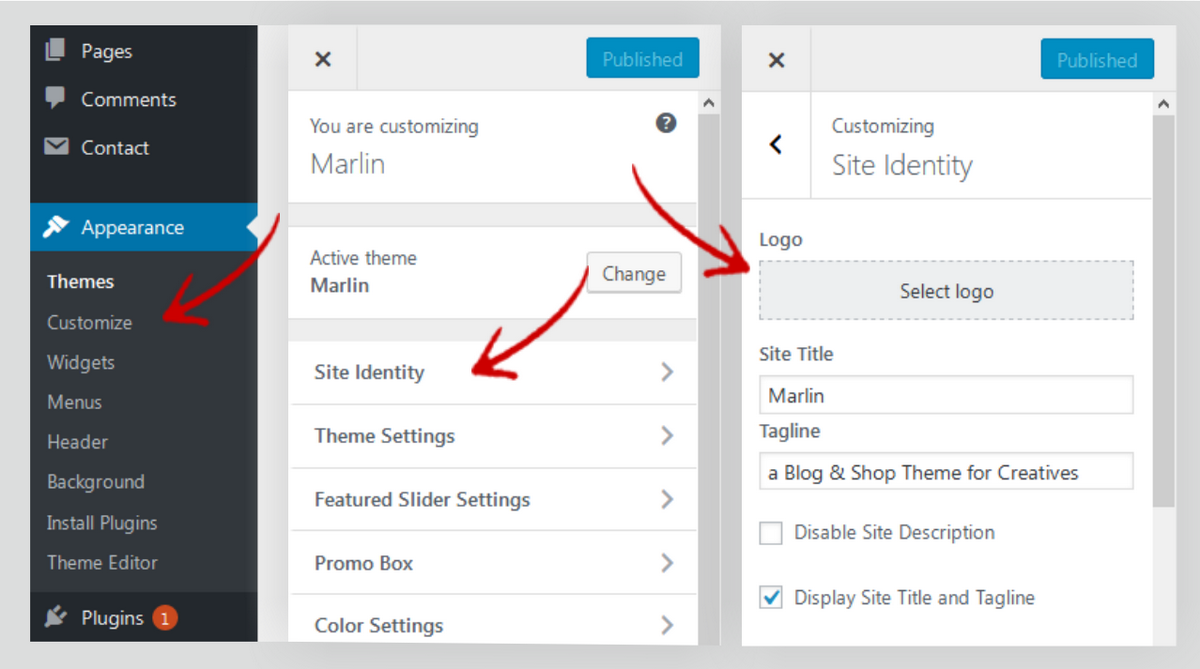Open Theme Editor submenu item
Screen dimensions: 1200x669
click(102, 562)
